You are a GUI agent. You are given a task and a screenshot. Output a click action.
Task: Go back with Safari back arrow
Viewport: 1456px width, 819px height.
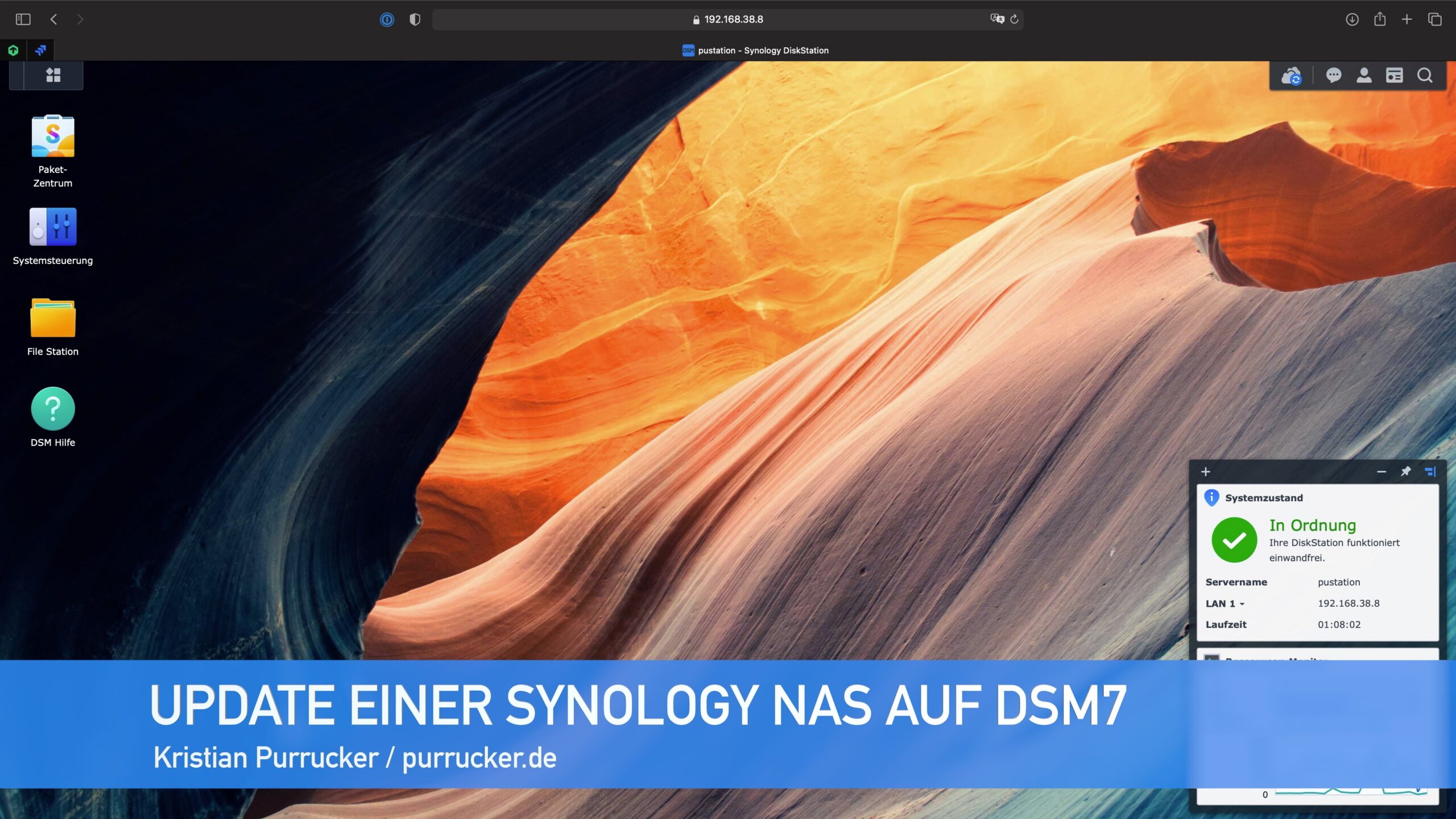point(54,19)
